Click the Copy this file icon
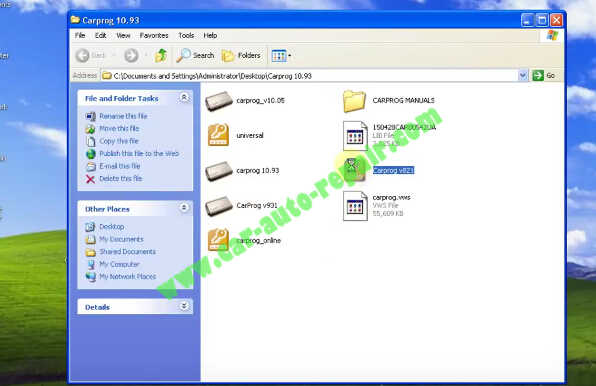Viewport: 596px width, 386px height. (x=90, y=141)
